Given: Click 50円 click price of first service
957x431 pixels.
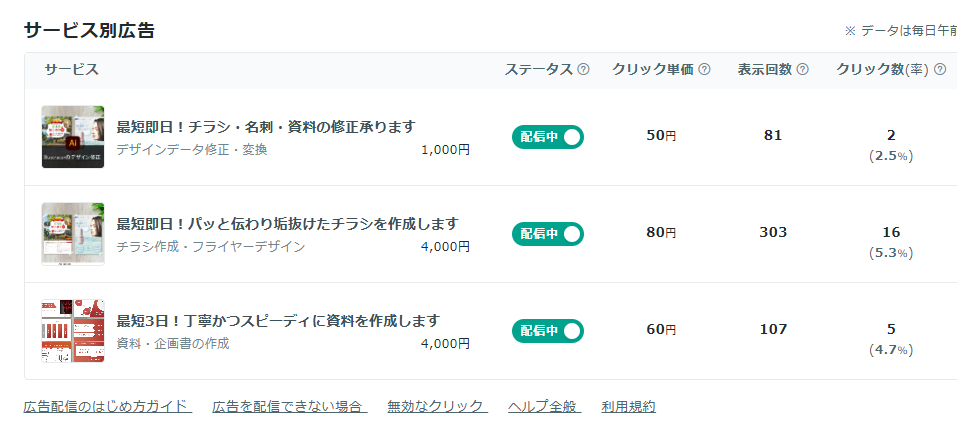Looking at the screenshot, I should tap(661, 136).
